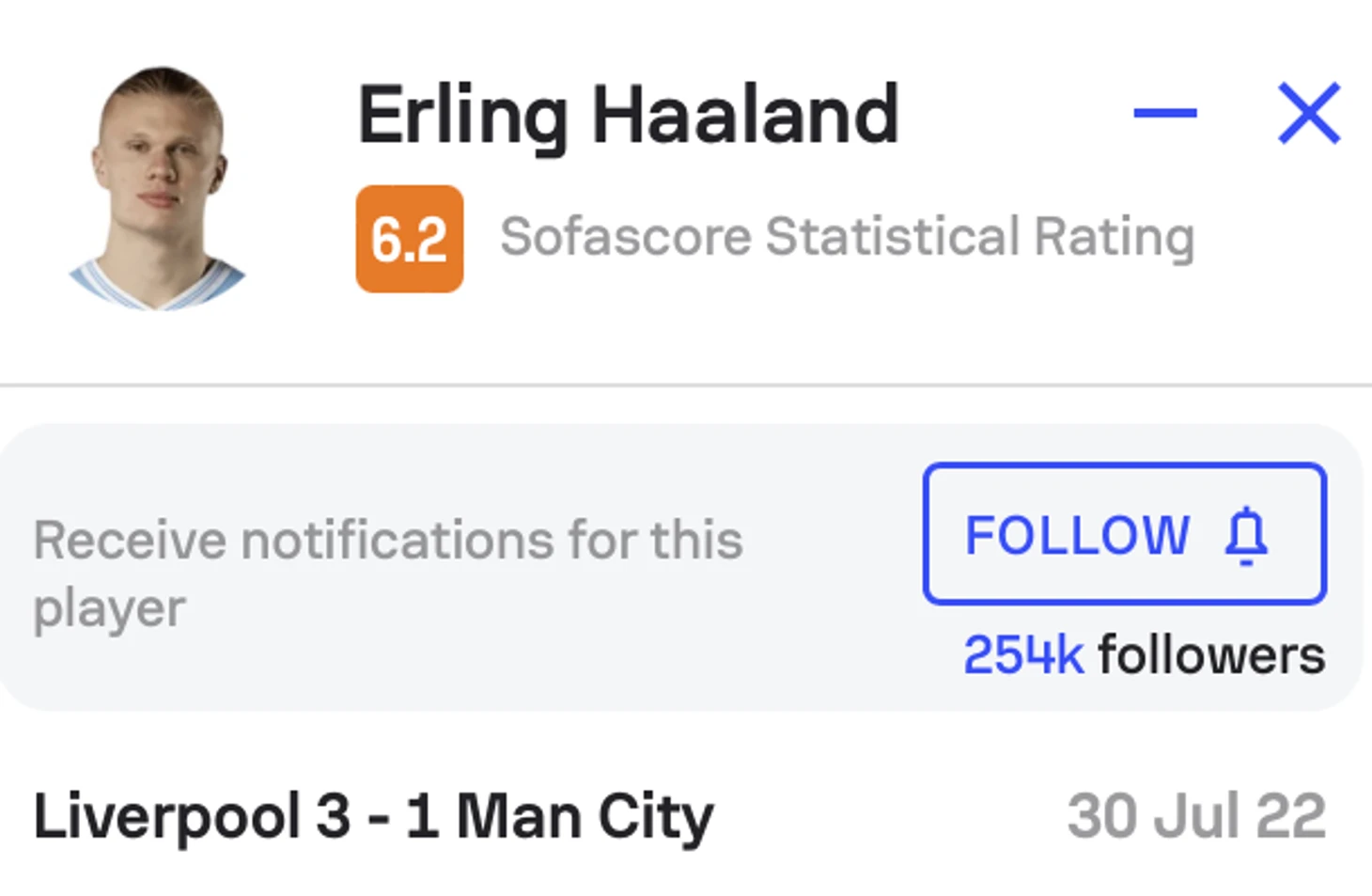Click the surname Haaland in the title
The image size is (1372, 896).
745,116
